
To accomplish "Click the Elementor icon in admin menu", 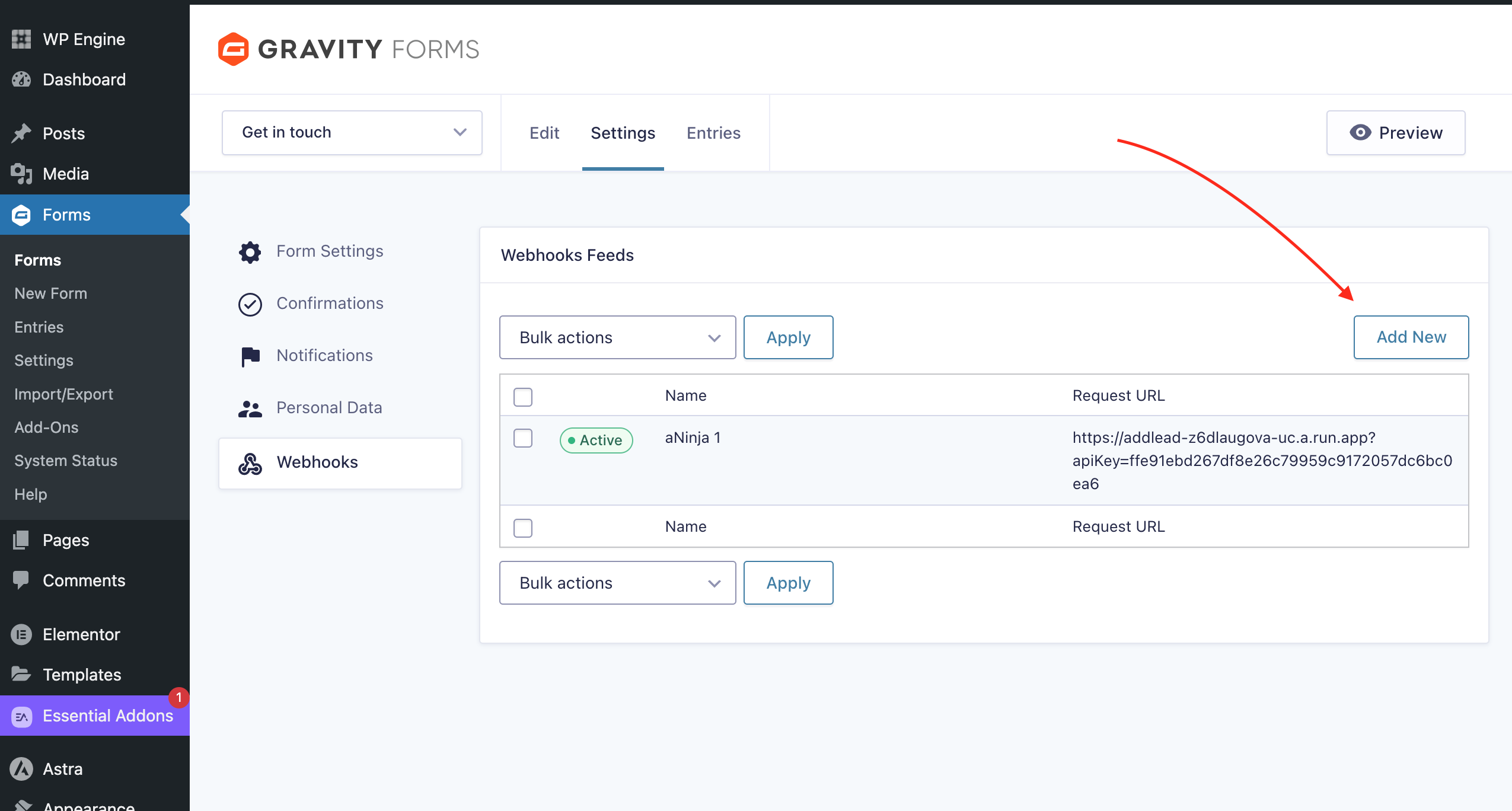I will click(21, 634).
